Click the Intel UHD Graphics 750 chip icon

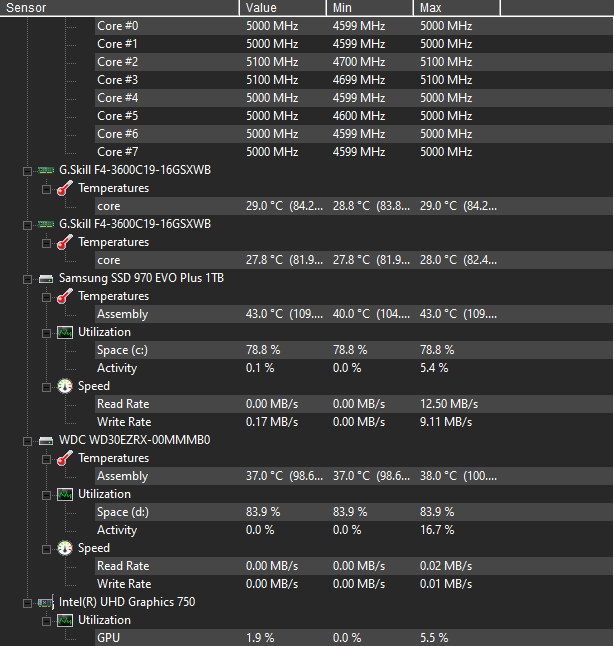coord(46,602)
